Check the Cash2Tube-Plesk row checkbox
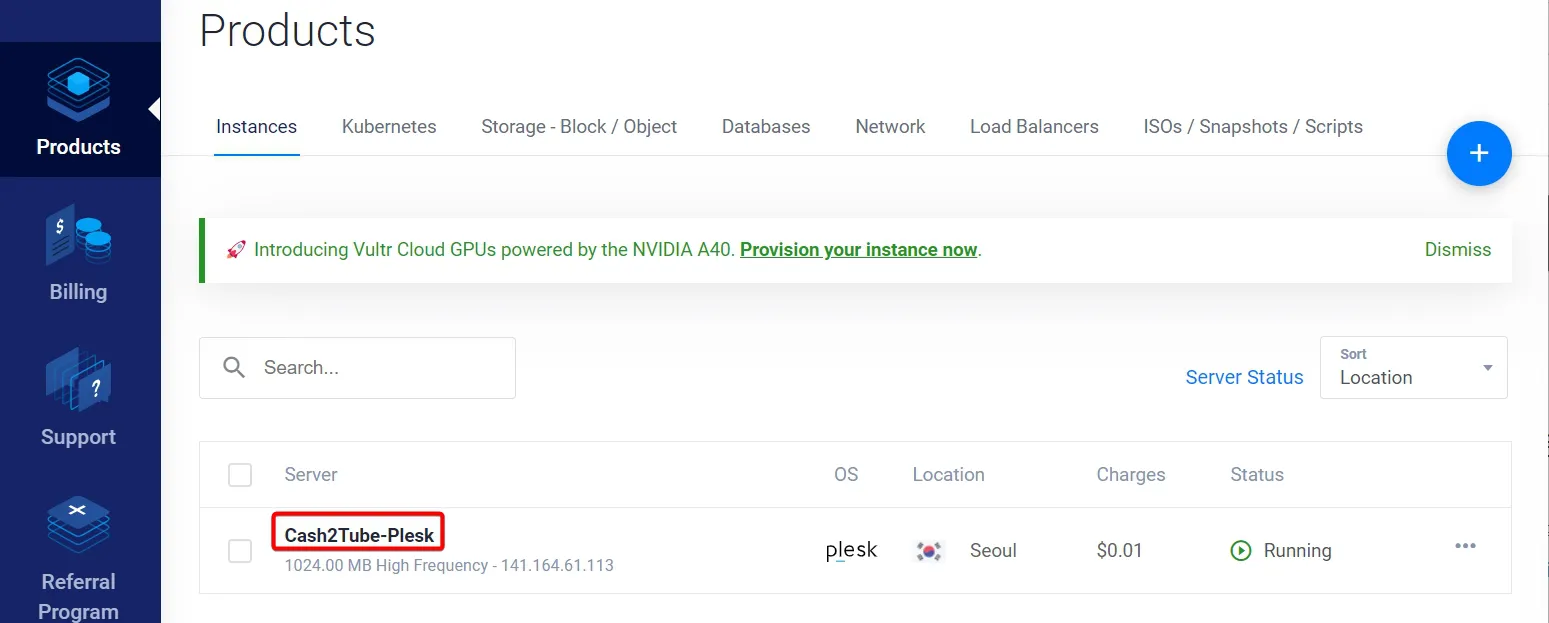Image resolution: width=1549 pixels, height=623 pixels. pos(240,550)
